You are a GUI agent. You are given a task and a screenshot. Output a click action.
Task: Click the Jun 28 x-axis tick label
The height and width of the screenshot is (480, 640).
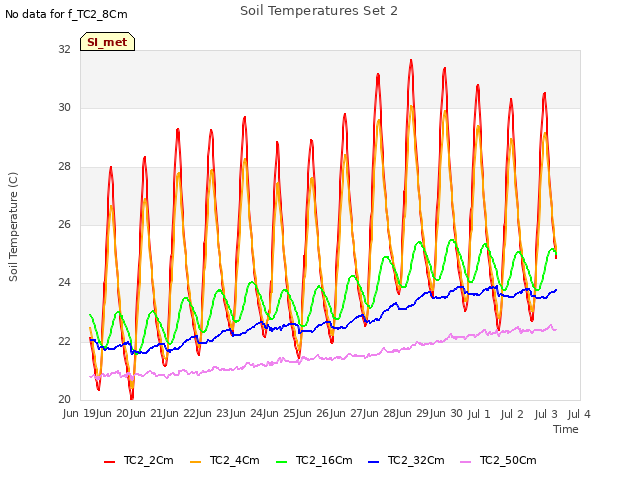(x=380, y=413)
